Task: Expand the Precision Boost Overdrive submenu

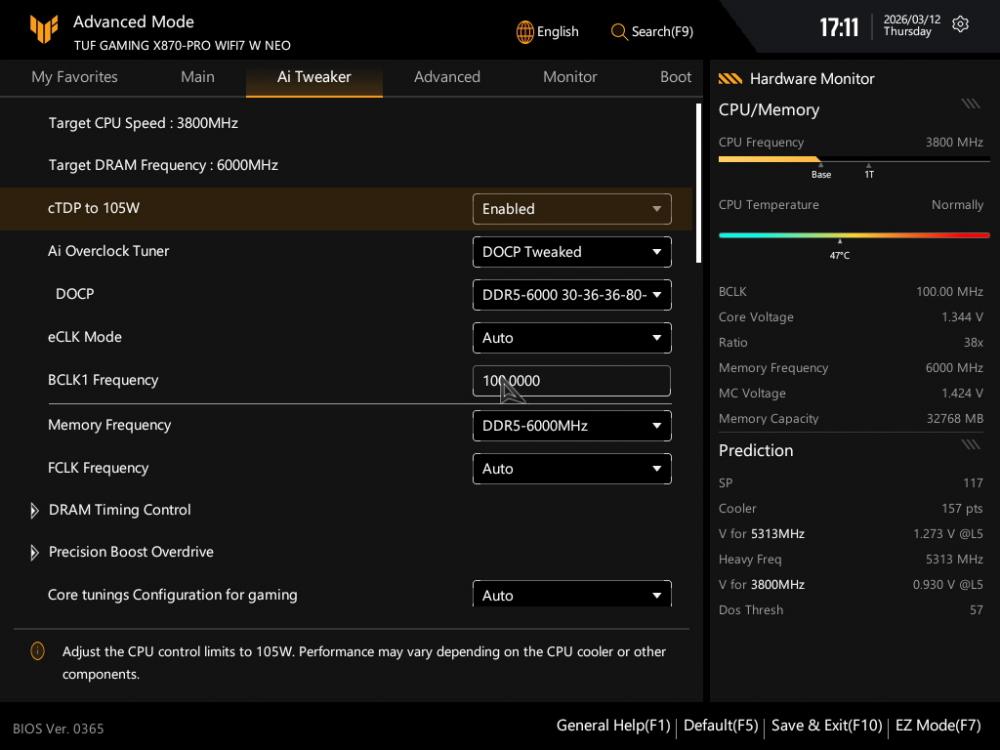Action: click(130, 552)
